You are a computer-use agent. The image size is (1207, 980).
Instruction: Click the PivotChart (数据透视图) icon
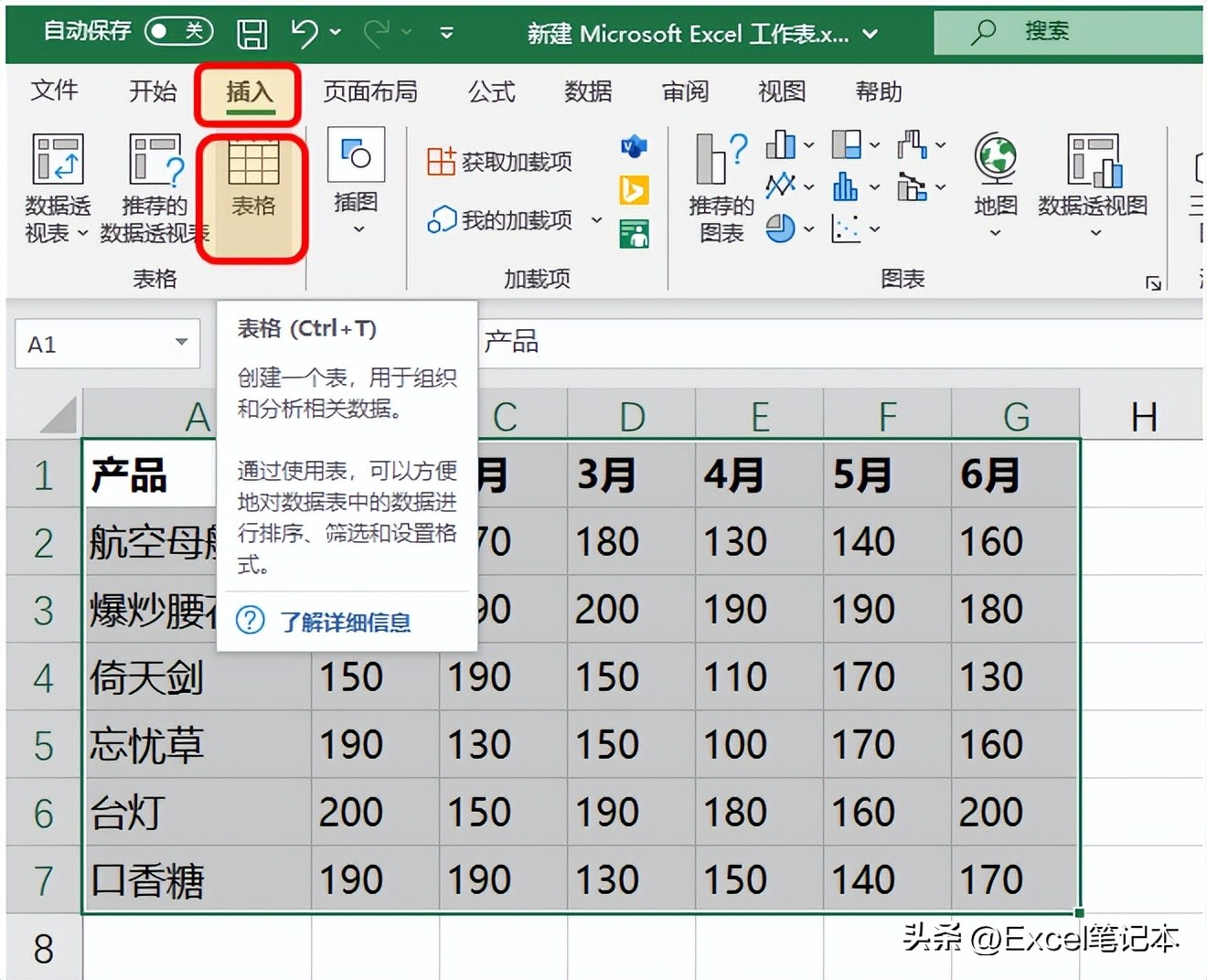click(1094, 160)
